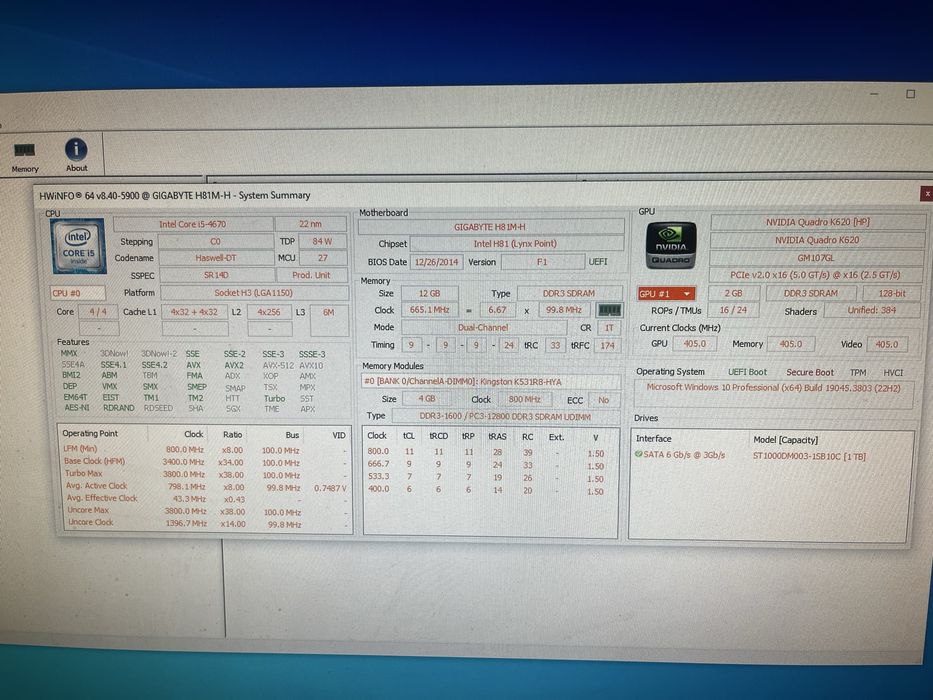The height and width of the screenshot is (700, 933).
Task: Click the SATA drive status icon
Action: pos(638,454)
